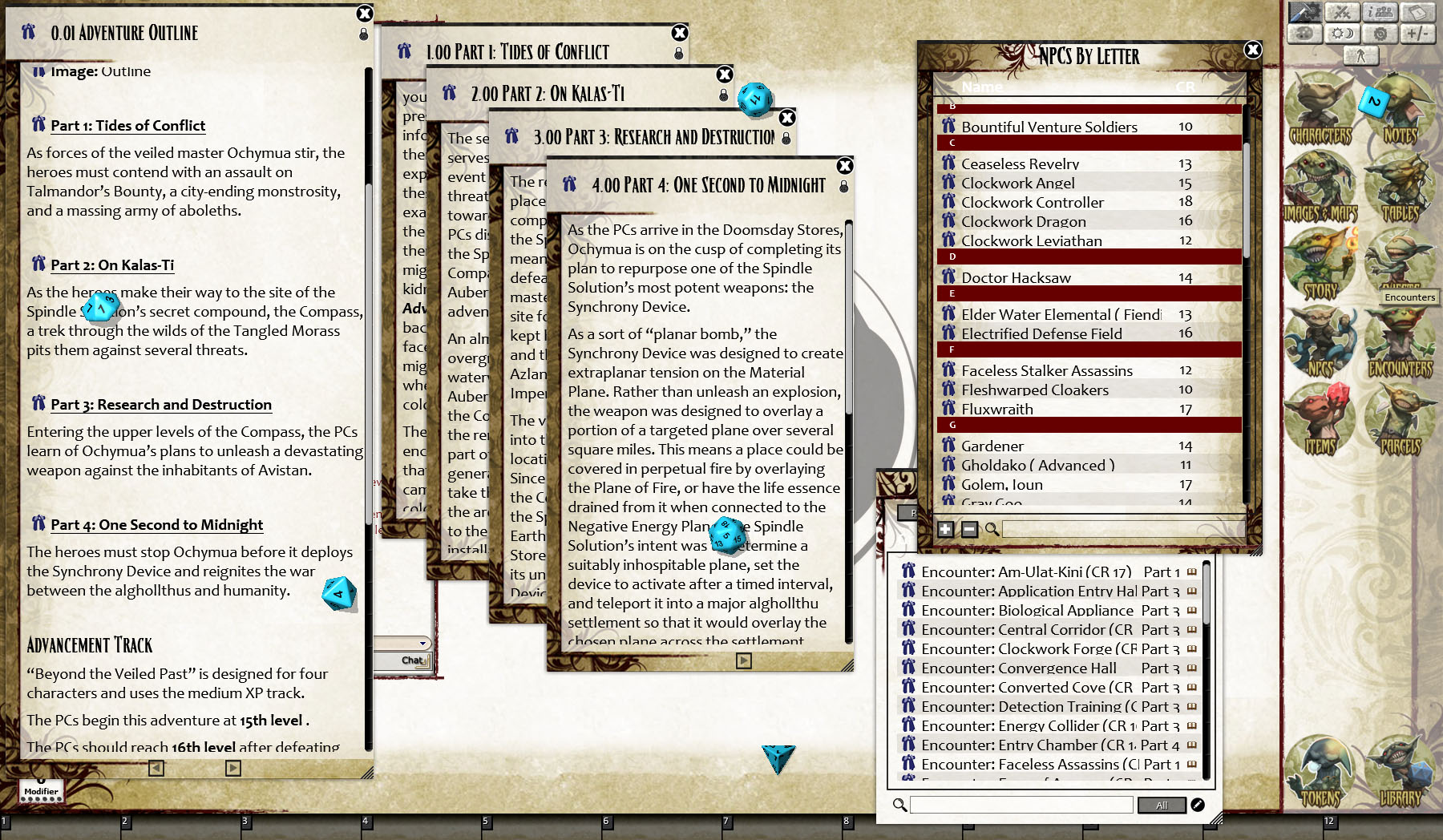The width and height of the screenshot is (1443, 840).
Task: Collapse all NPC letter groups with minus
Action: click(969, 529)
